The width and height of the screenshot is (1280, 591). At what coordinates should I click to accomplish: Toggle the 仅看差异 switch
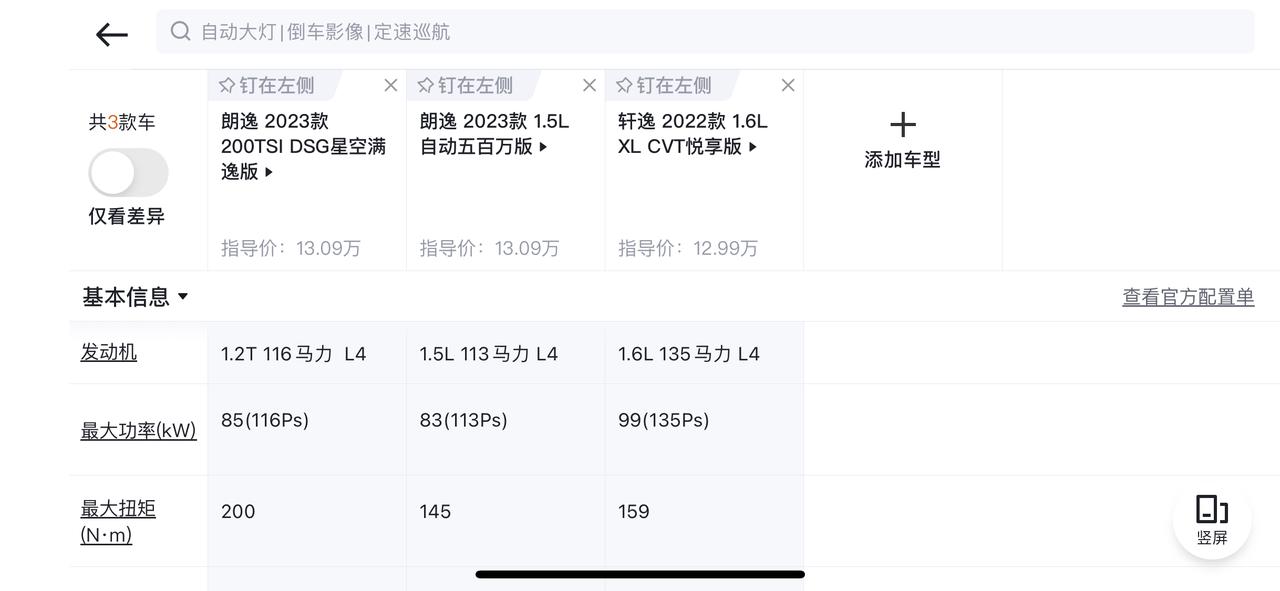128,173
